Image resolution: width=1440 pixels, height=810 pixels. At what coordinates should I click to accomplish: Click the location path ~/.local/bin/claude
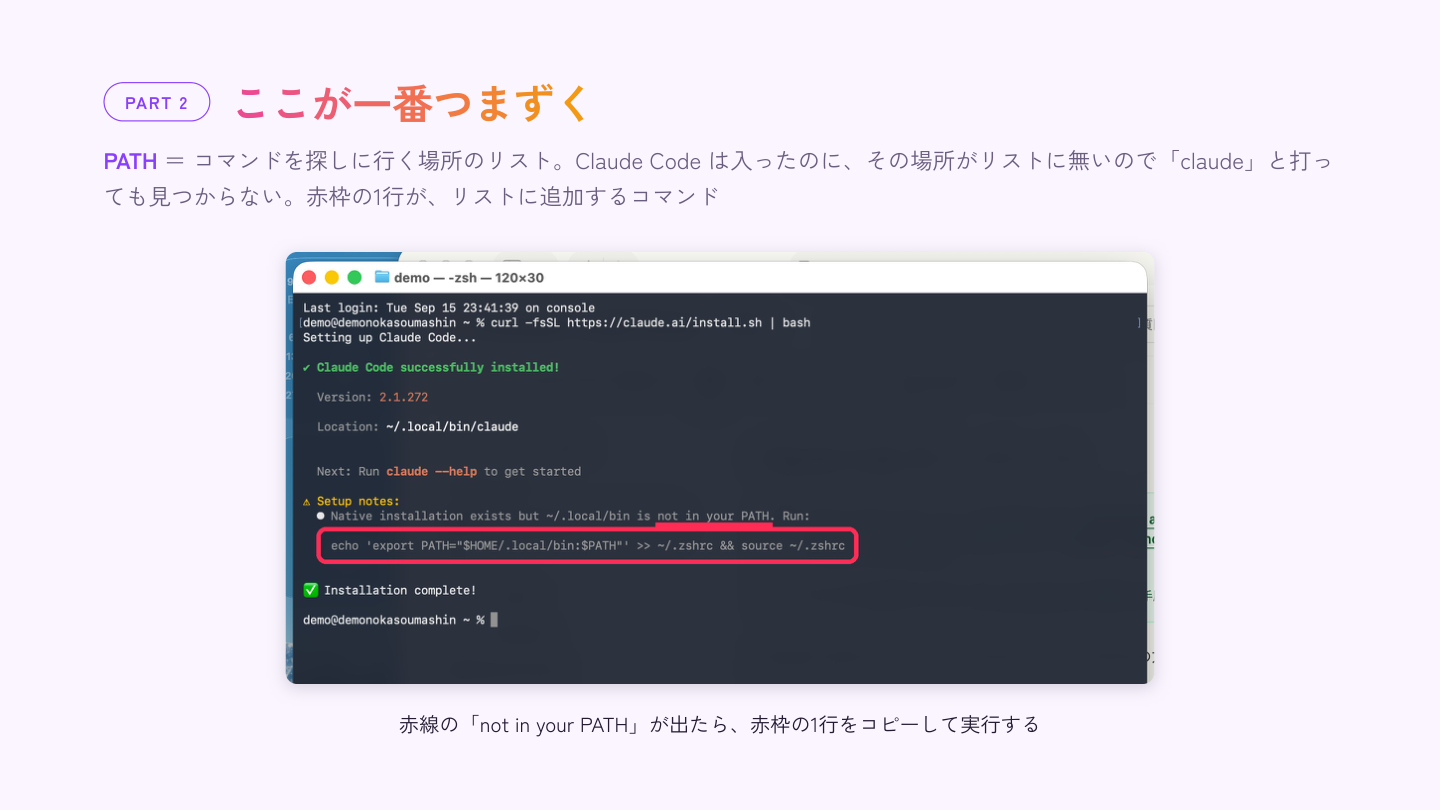(452, 426)
